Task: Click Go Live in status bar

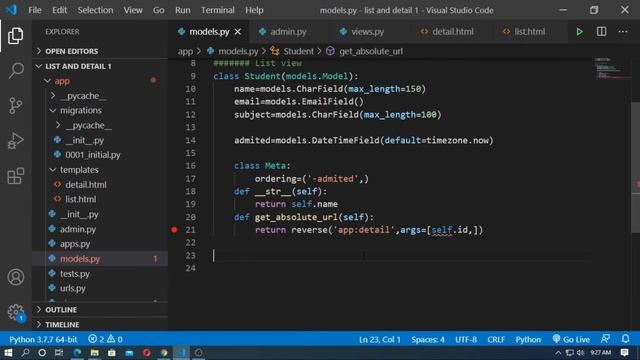Action: [x=571, y=339]
